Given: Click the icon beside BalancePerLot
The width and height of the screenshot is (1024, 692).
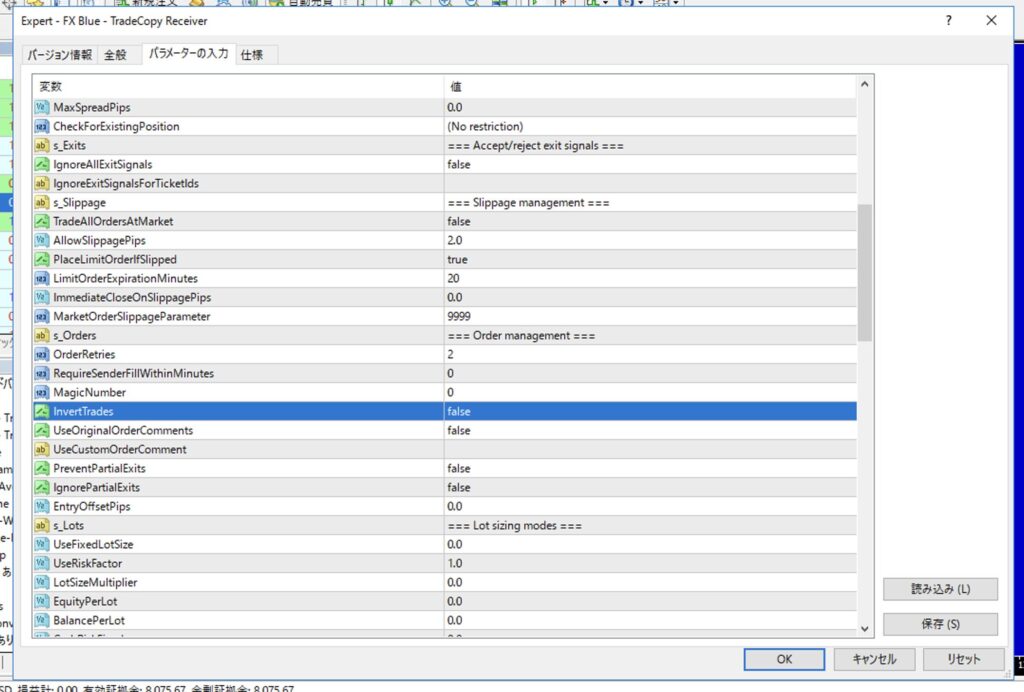Looking at the screenshot, I should pyautogui.click(x=42, y=620).
